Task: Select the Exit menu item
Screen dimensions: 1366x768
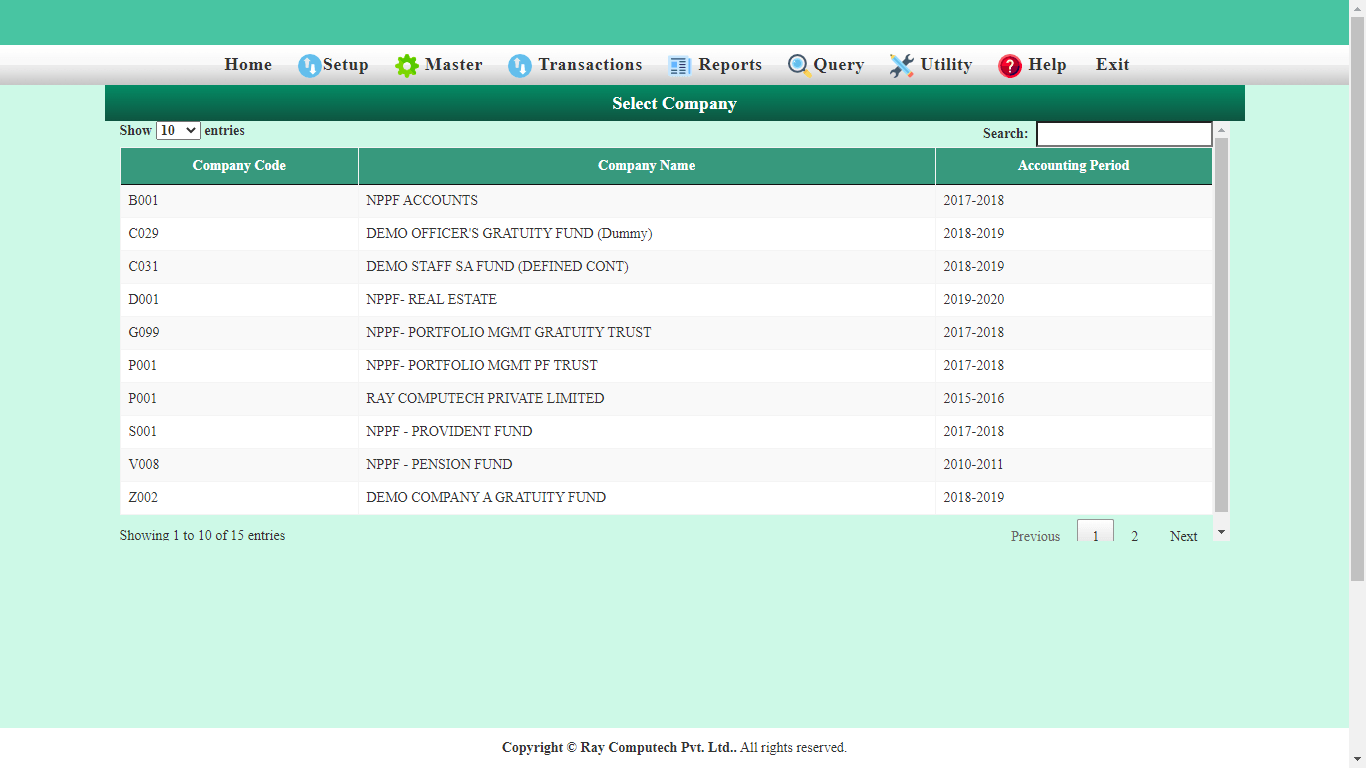Action: (1112, 65)
